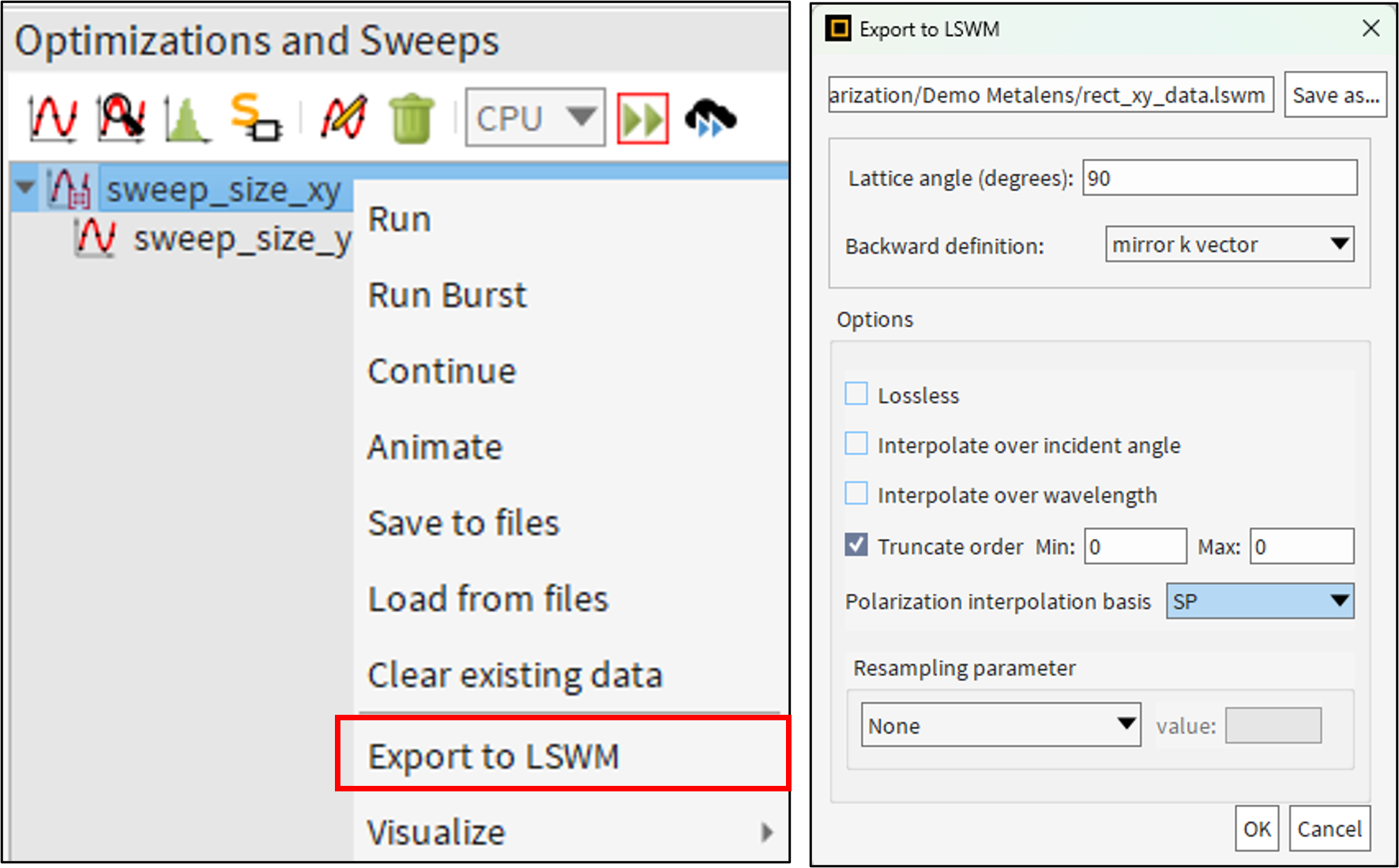Screen dimensions: 1399x868
Task: Click Cancel in Export to LSWM
Action: point(1329,829)
